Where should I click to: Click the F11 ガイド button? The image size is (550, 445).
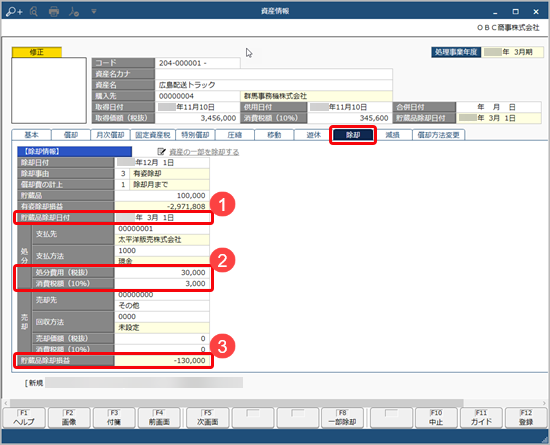481,418
